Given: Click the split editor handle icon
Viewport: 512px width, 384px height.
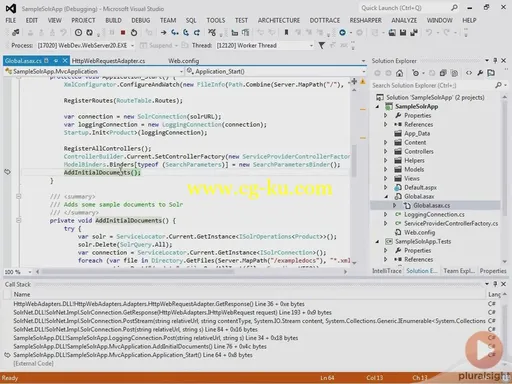Looking at the screenshot, I should pyautogui.click(x=354, y=81).
